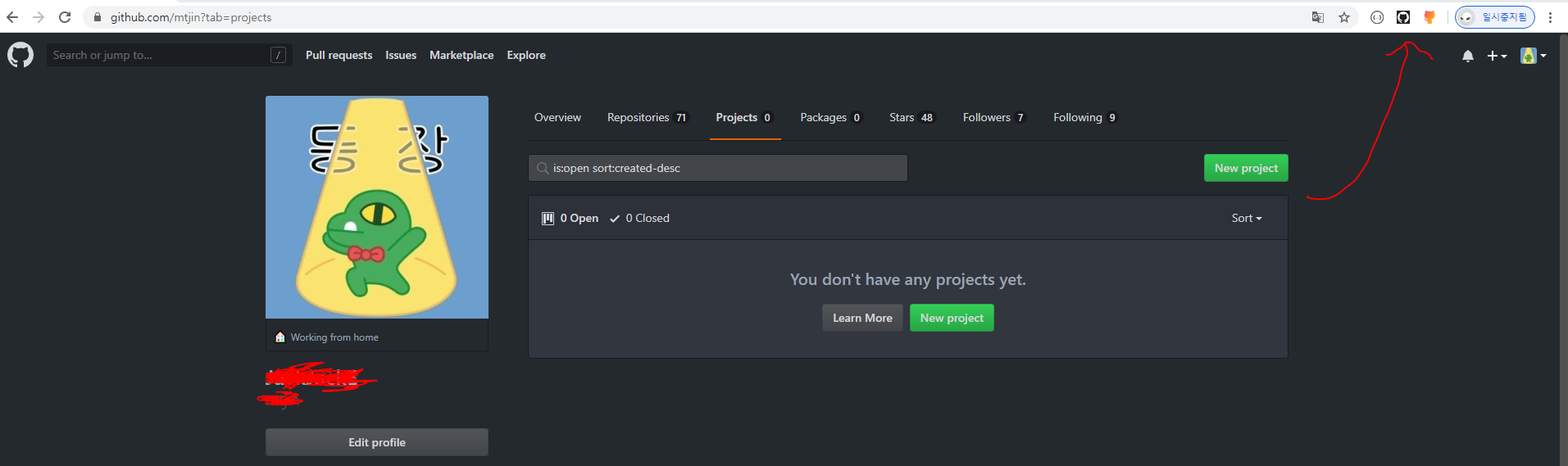Open the Followers tab

tap(994, 117)
